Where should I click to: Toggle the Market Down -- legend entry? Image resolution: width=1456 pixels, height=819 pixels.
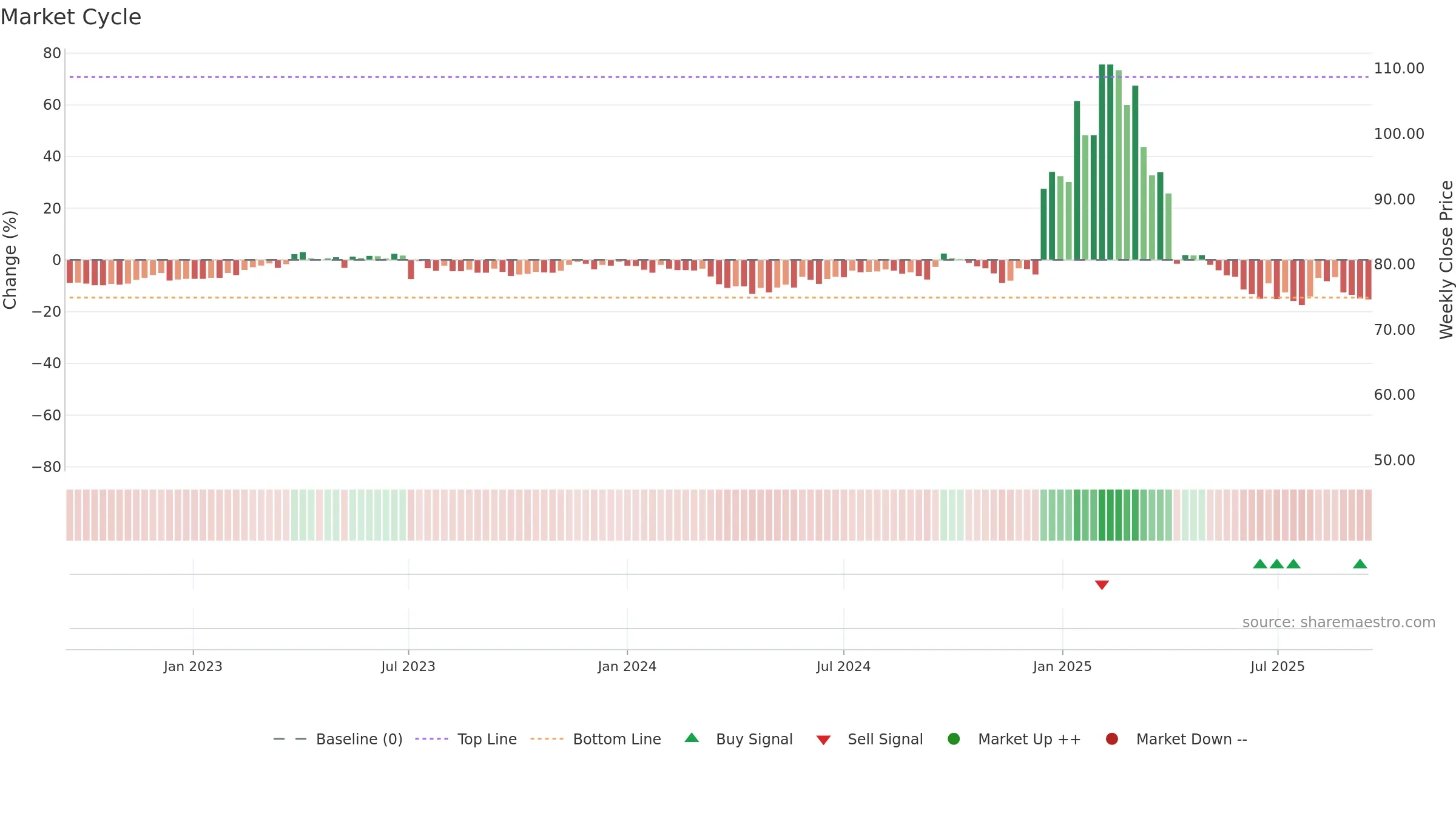pyautogui.click(x=1176, y=739)
